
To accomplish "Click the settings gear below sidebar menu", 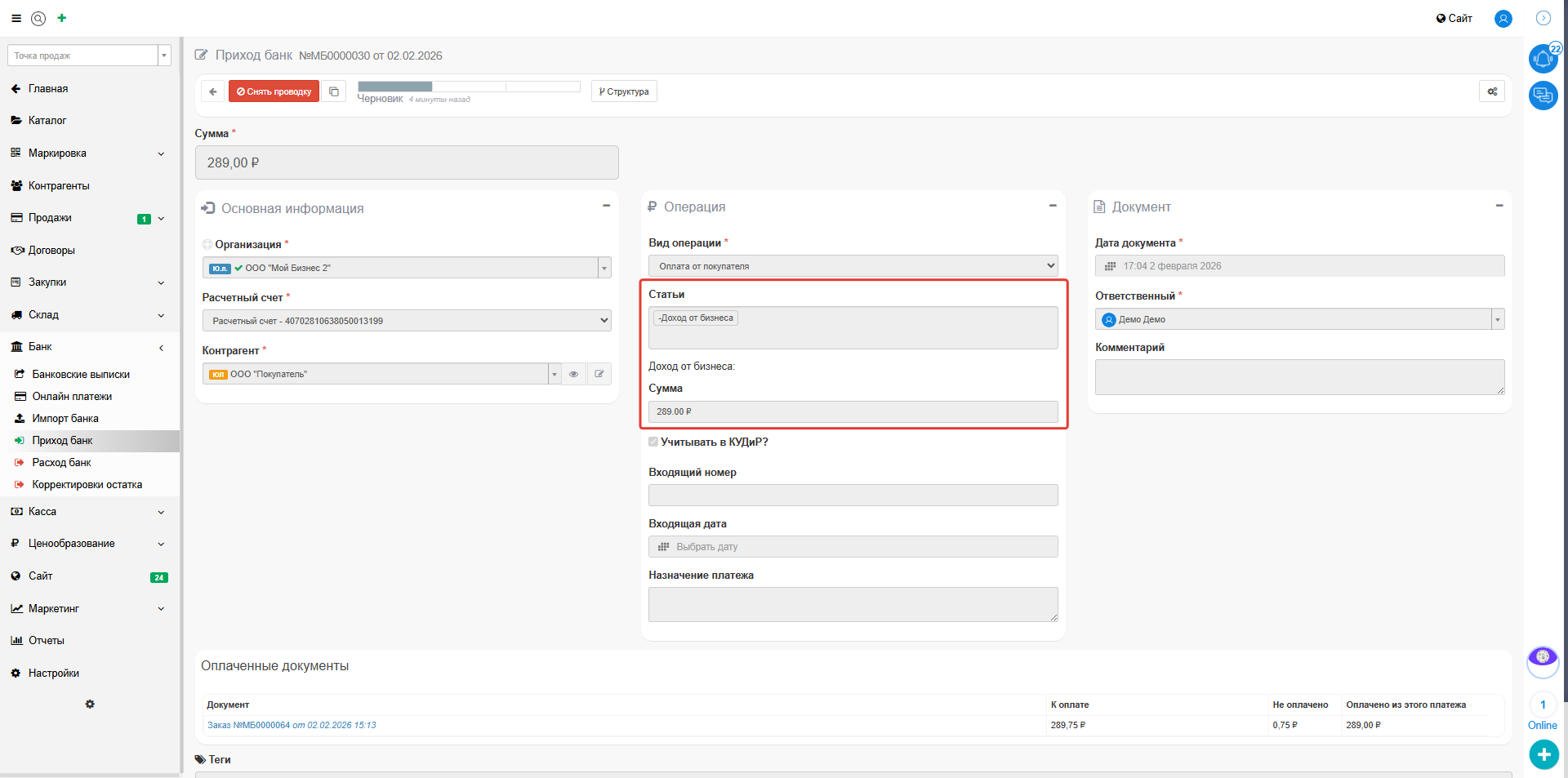I will tap(90, 704).
